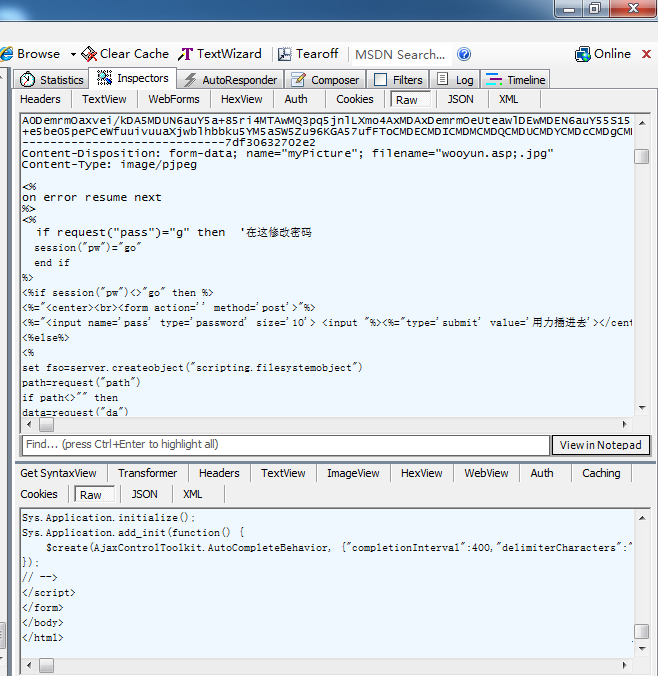The width and height of the screenshot is (658, 676).
Task: Select request Headers inspector tab
Action: click(40, 99)
